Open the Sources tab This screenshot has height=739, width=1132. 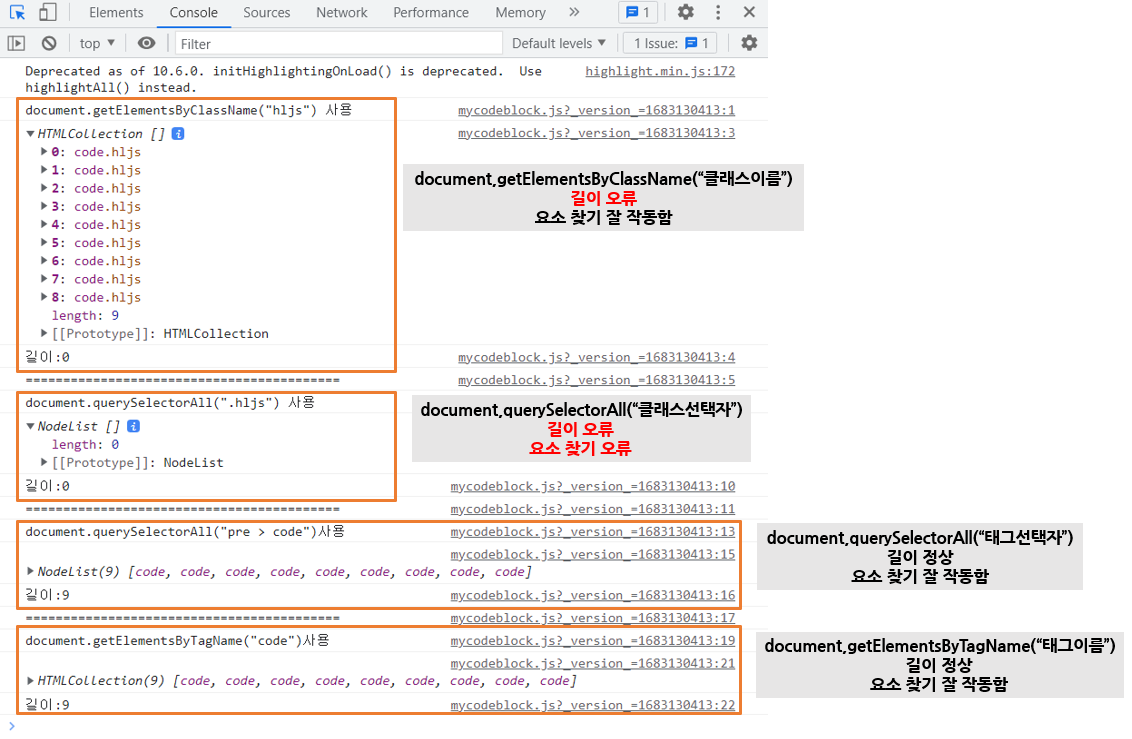pyautogui.click(x=266, y=12)
